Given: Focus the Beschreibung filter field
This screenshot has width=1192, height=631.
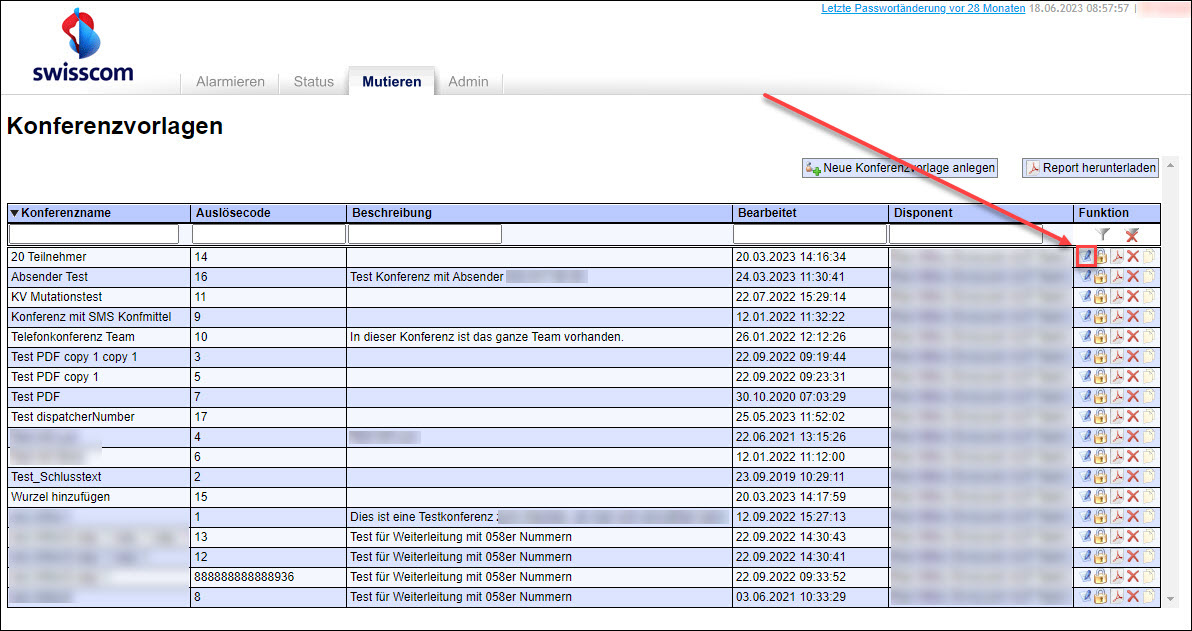Looking at the screenshot, I should coord(425,234).
